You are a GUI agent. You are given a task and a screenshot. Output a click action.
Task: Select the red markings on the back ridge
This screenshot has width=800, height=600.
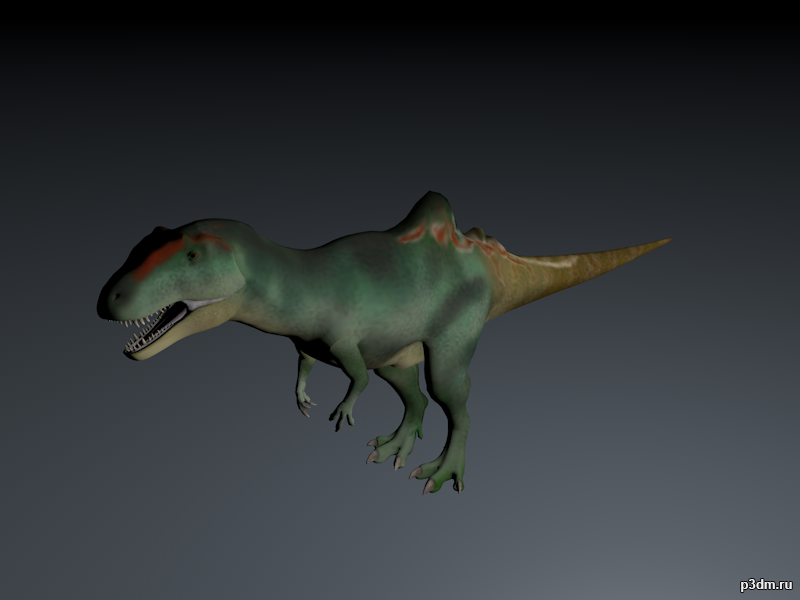coord(440,235)
